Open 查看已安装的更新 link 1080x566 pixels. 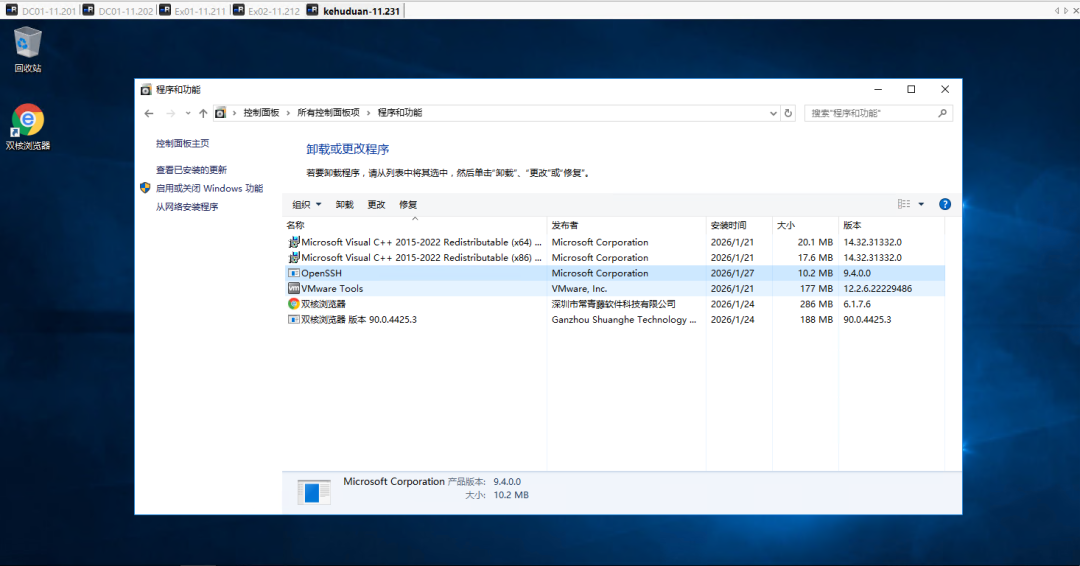pos(191,169)
